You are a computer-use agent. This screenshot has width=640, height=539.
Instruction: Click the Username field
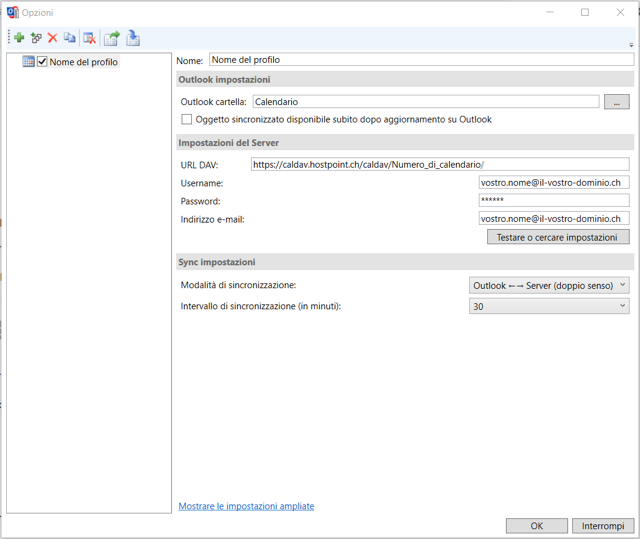pyautogui.click(x=554, y=182)
